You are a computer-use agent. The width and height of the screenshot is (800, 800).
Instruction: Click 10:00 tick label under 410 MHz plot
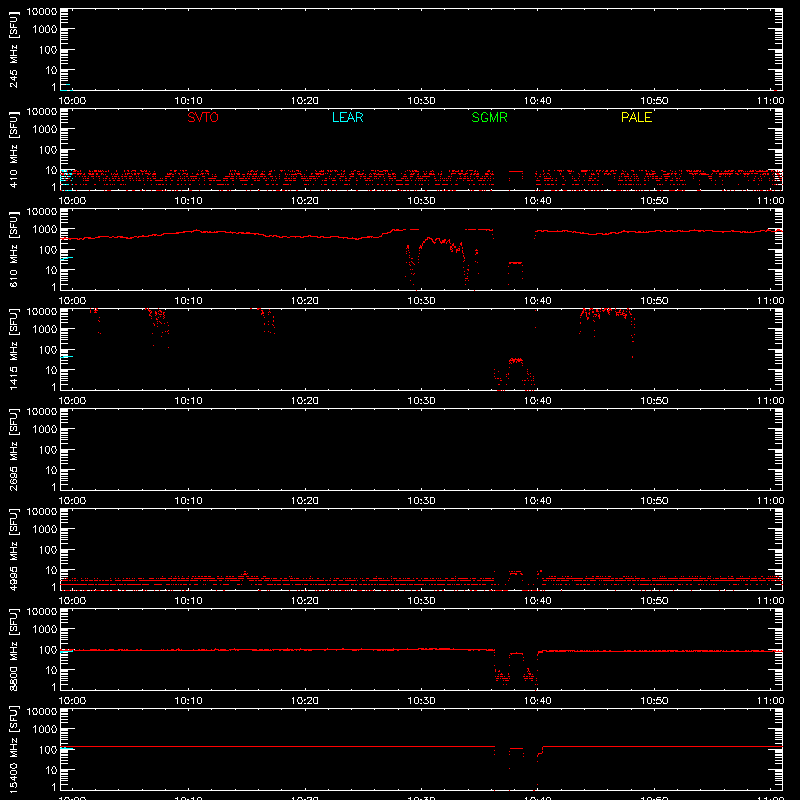72,201
